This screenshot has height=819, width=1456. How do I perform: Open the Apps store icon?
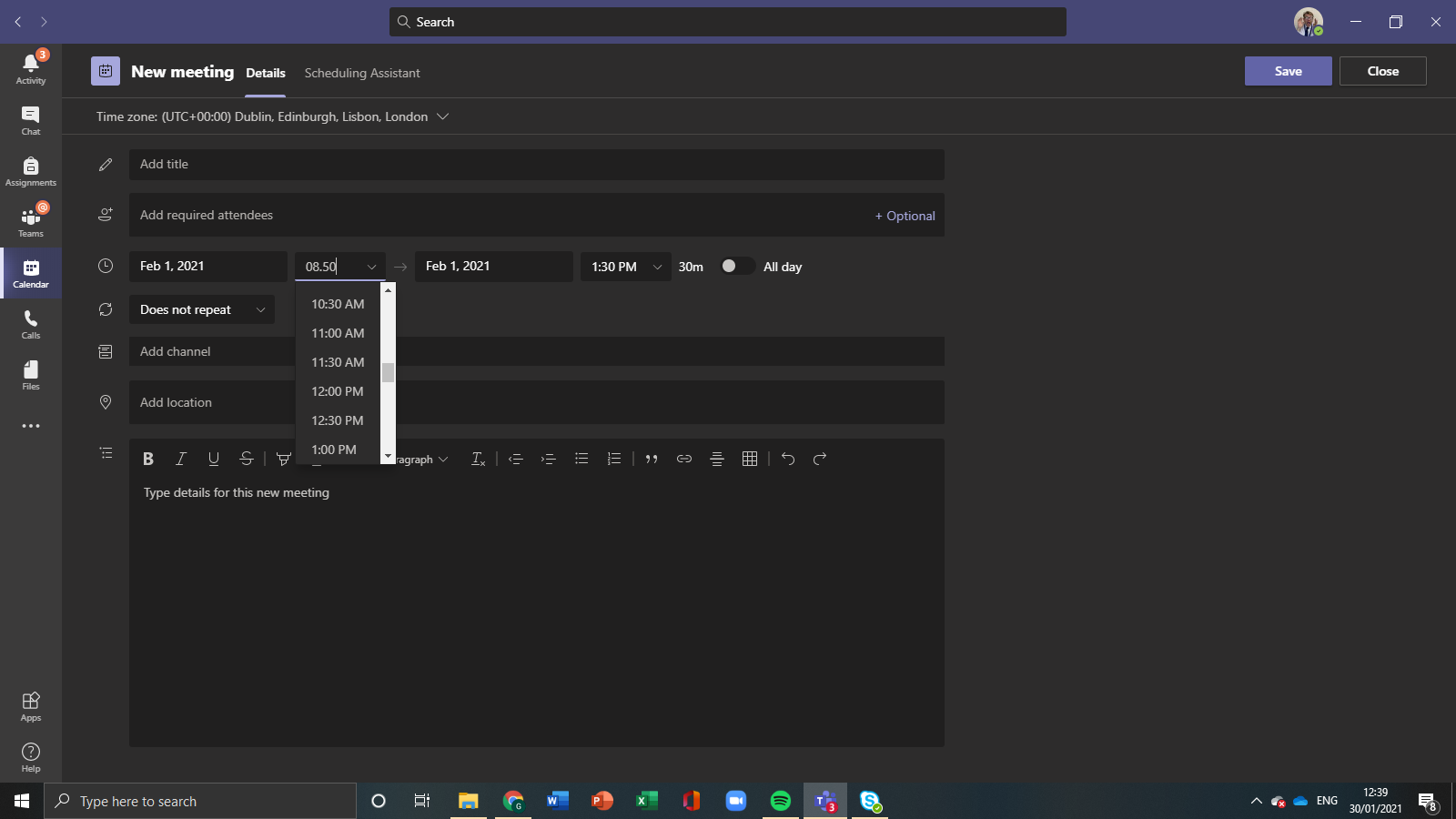click(31, 706)
